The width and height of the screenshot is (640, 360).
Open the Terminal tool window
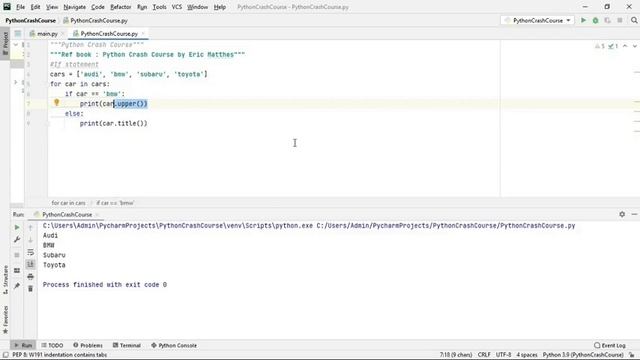click(127, 345)
